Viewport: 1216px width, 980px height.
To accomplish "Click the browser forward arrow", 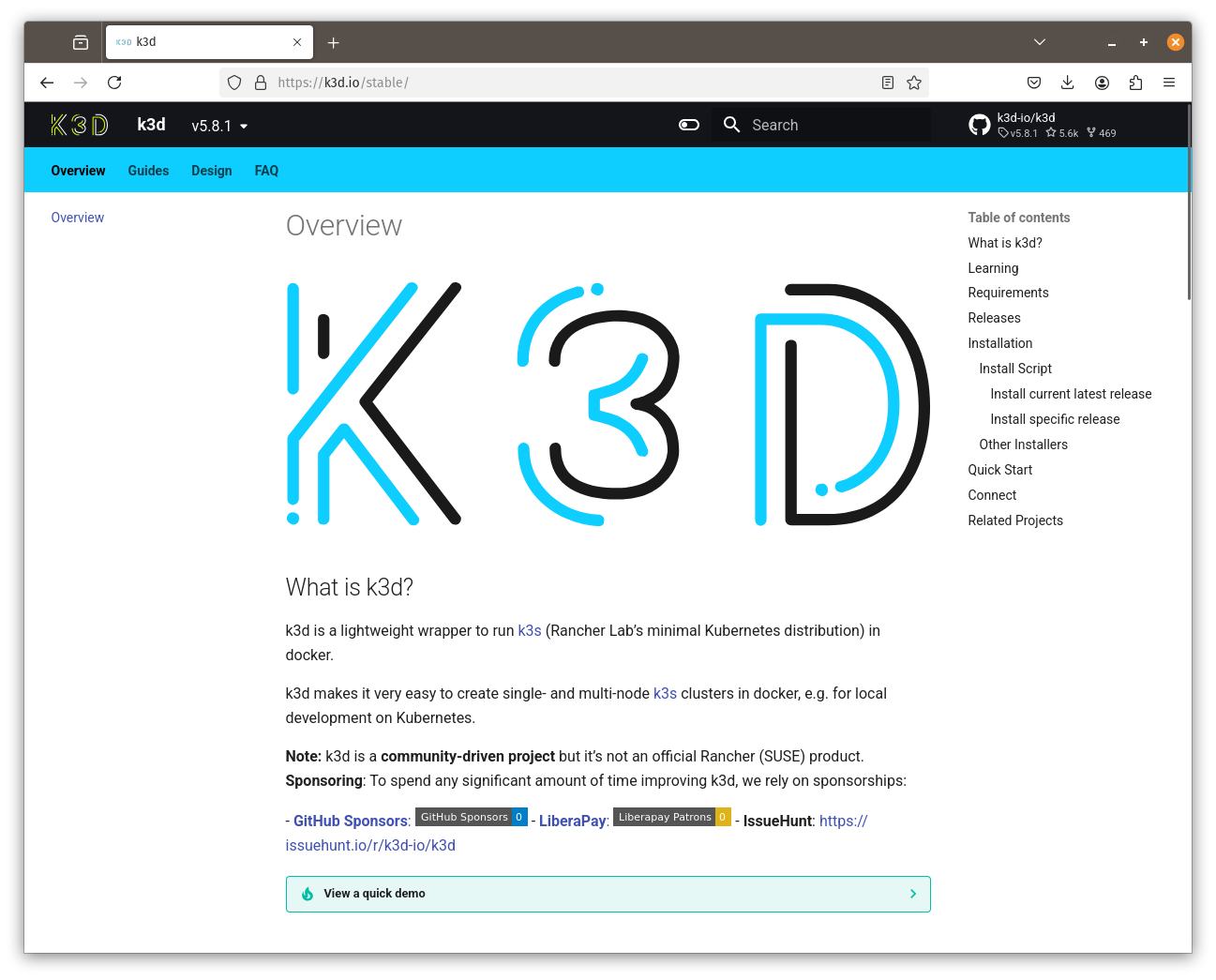I will pyautogui.click(x=81, y=83).
